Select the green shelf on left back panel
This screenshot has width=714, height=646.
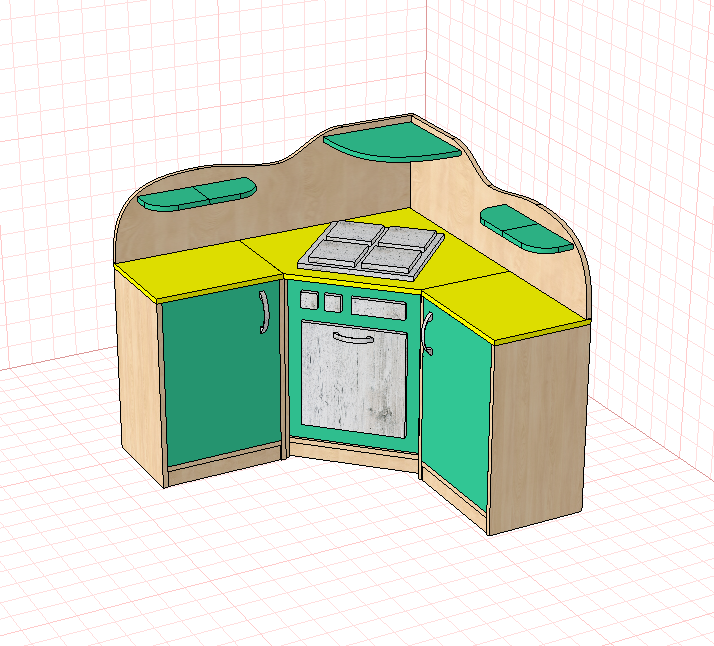coord(197,194)
